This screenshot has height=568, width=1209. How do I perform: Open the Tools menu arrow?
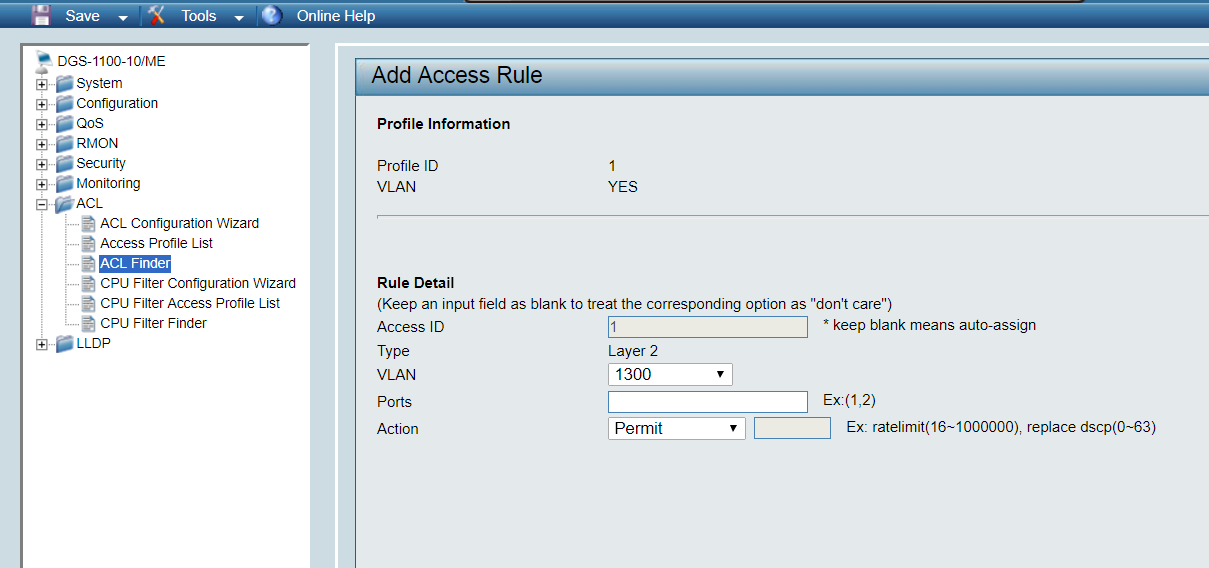(238, 17)
